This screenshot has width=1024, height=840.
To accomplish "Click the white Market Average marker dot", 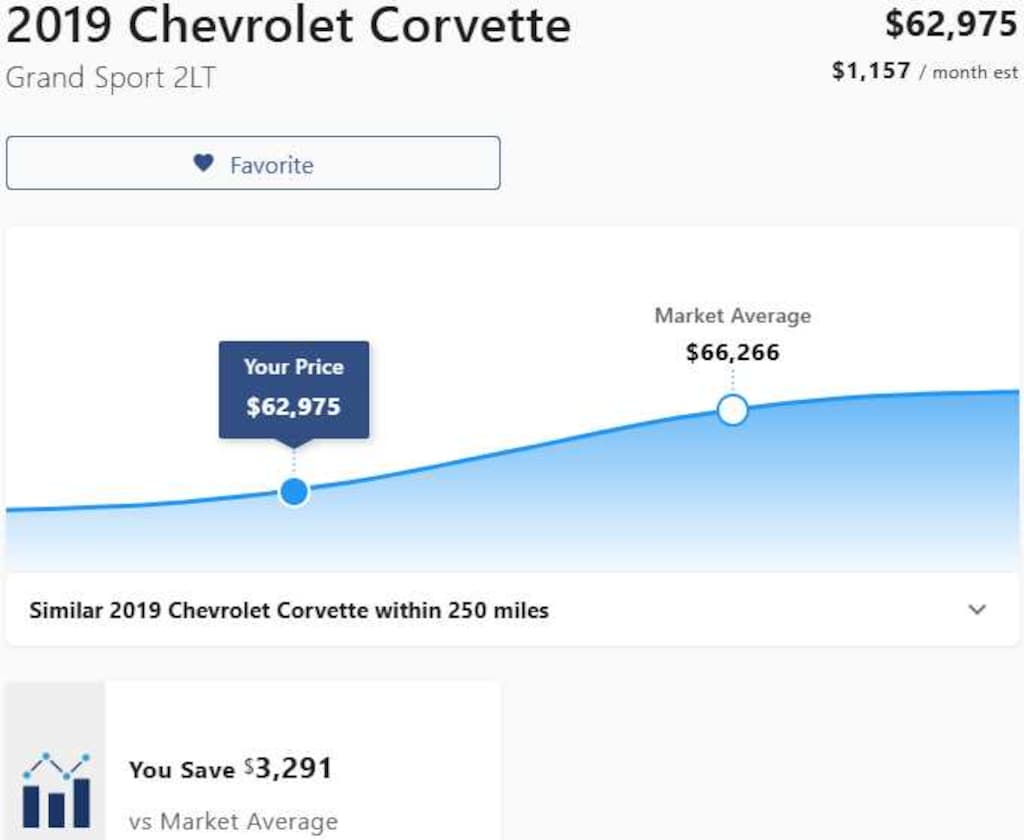I will click(x=733, y=409).
